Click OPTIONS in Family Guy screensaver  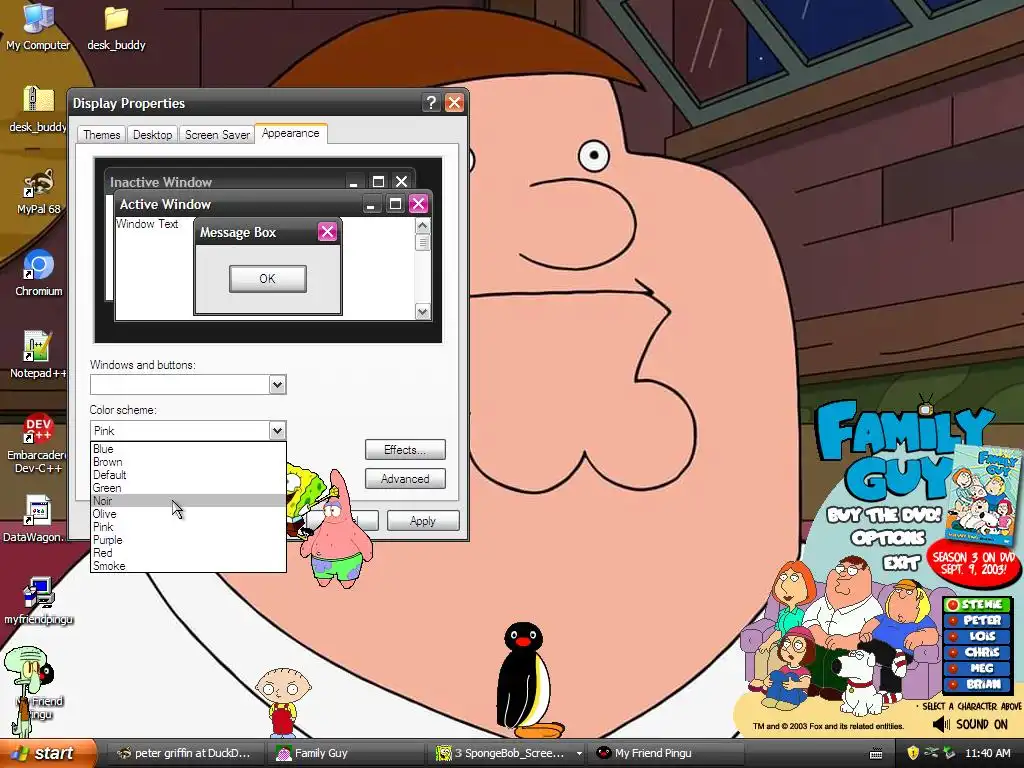[888, 537]
